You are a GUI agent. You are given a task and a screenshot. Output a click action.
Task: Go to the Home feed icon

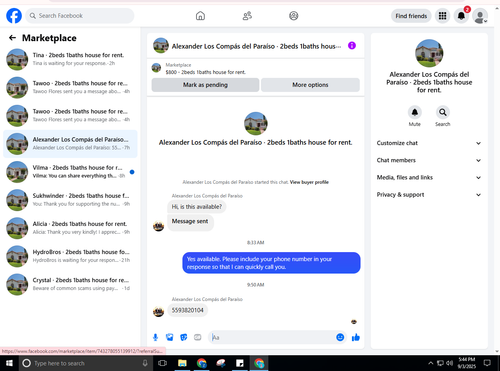tap(200, 16)
